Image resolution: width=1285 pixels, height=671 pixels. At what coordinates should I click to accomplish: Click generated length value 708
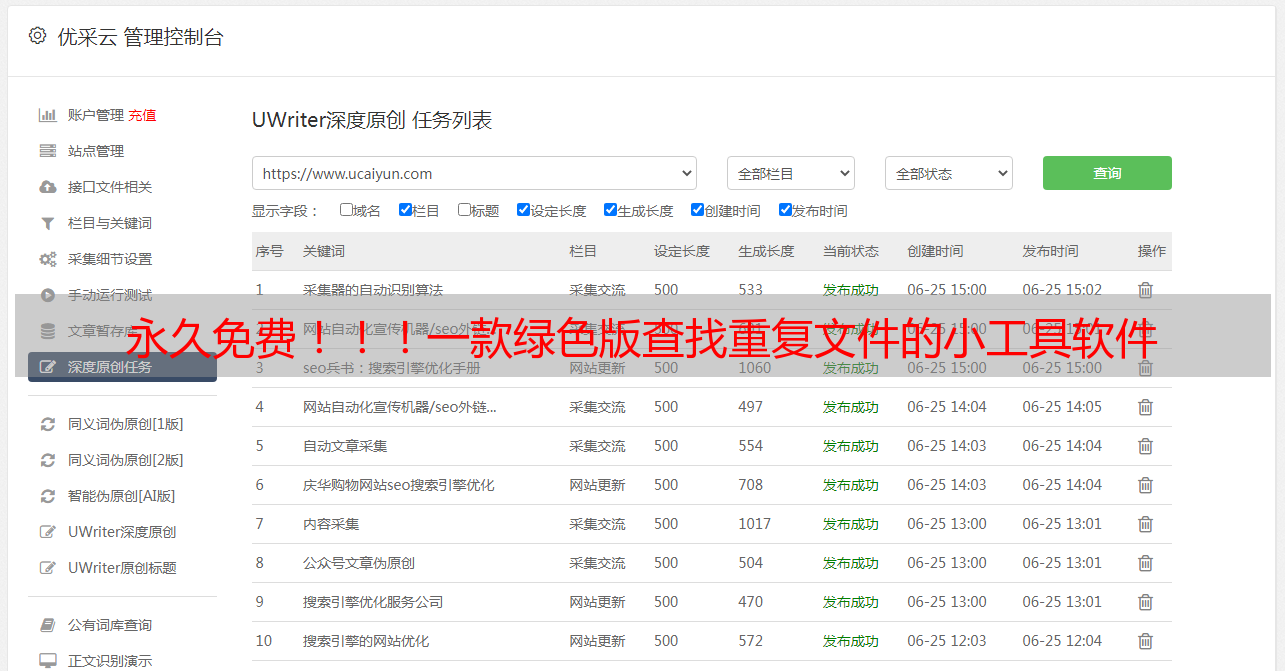tap(750, 485)
